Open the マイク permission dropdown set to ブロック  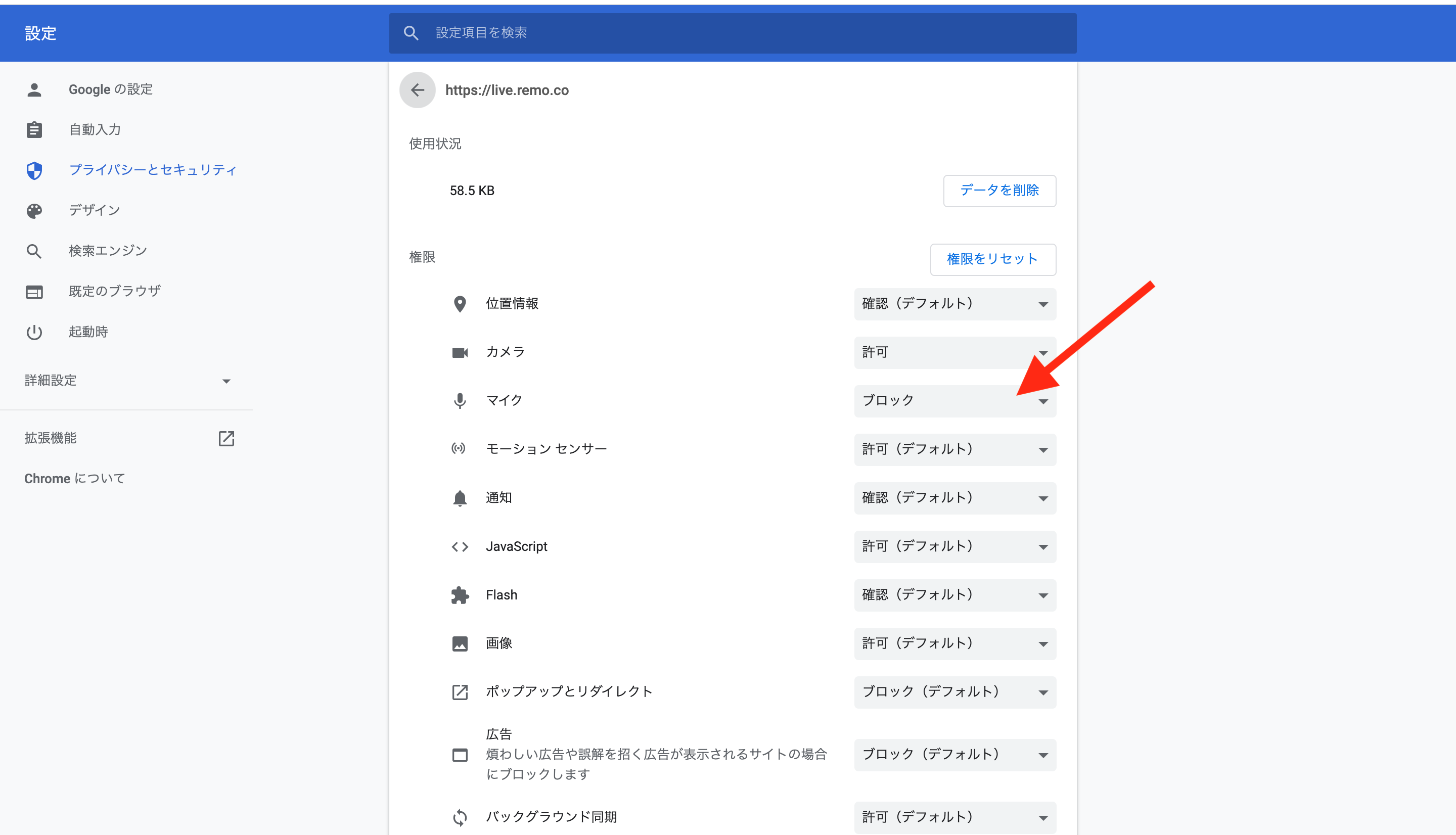(954, 401)
